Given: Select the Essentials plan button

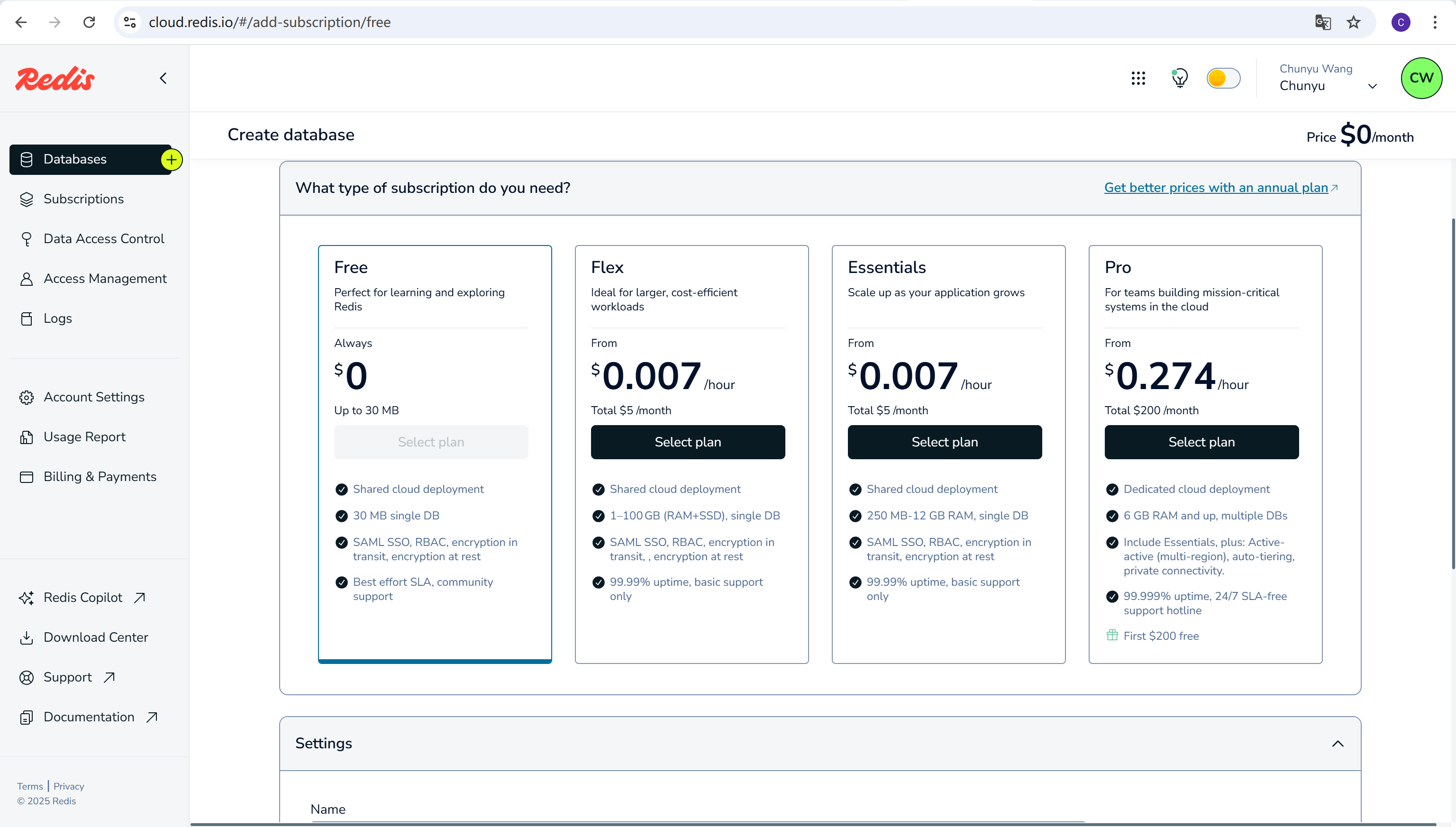Looking at the screenshot, I should coord(944,442).
